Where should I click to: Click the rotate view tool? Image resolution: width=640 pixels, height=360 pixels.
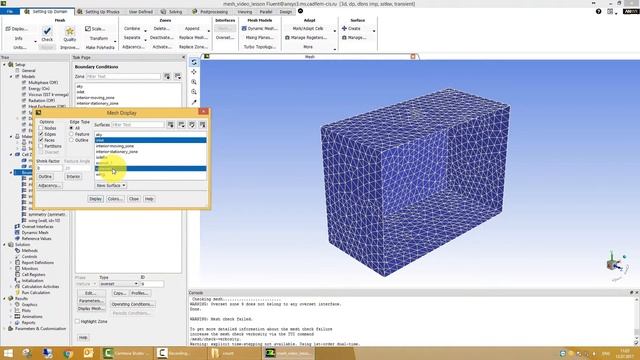pyautogui.click(x=194, y=62)
